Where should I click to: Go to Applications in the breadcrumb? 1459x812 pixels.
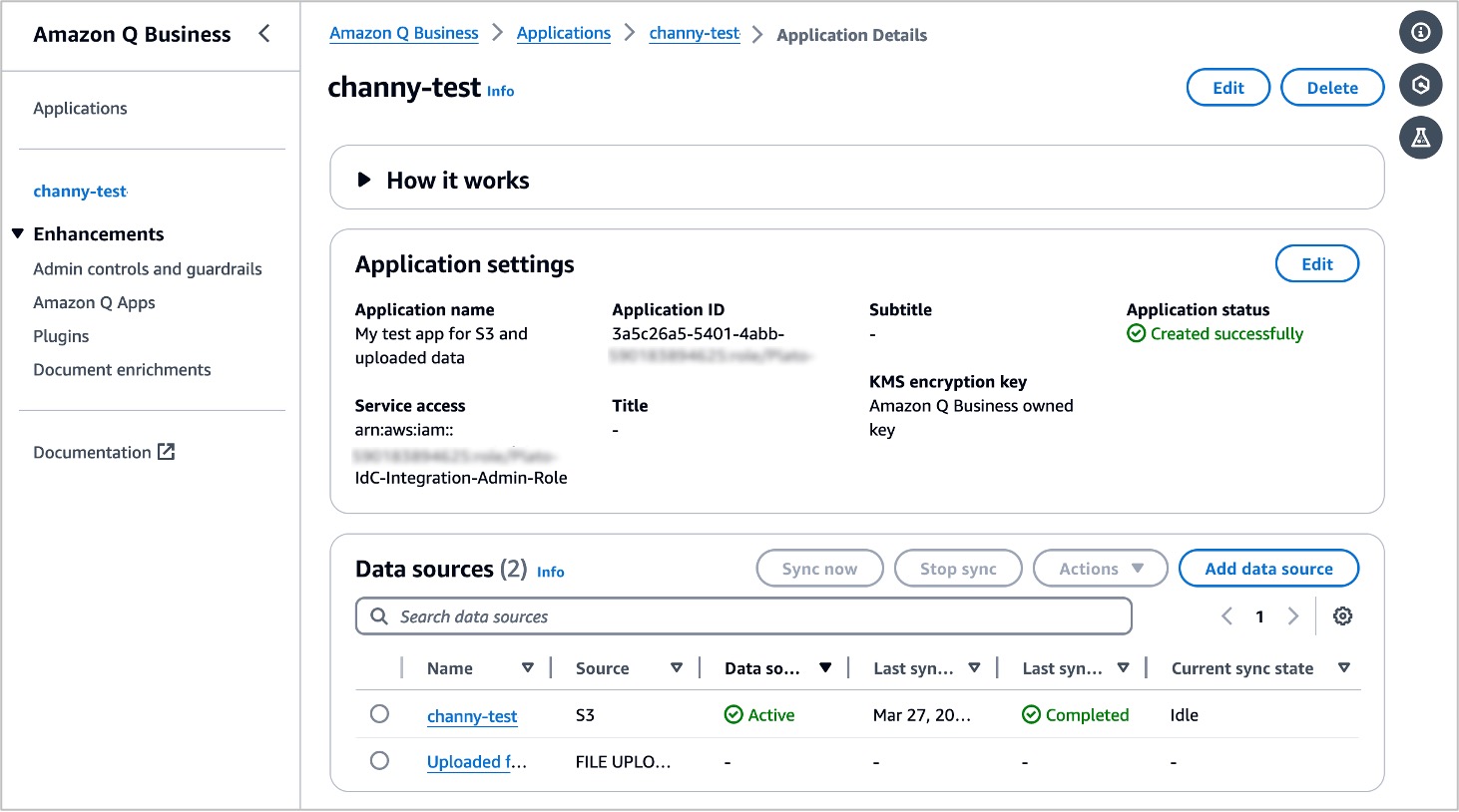point(563,33)
